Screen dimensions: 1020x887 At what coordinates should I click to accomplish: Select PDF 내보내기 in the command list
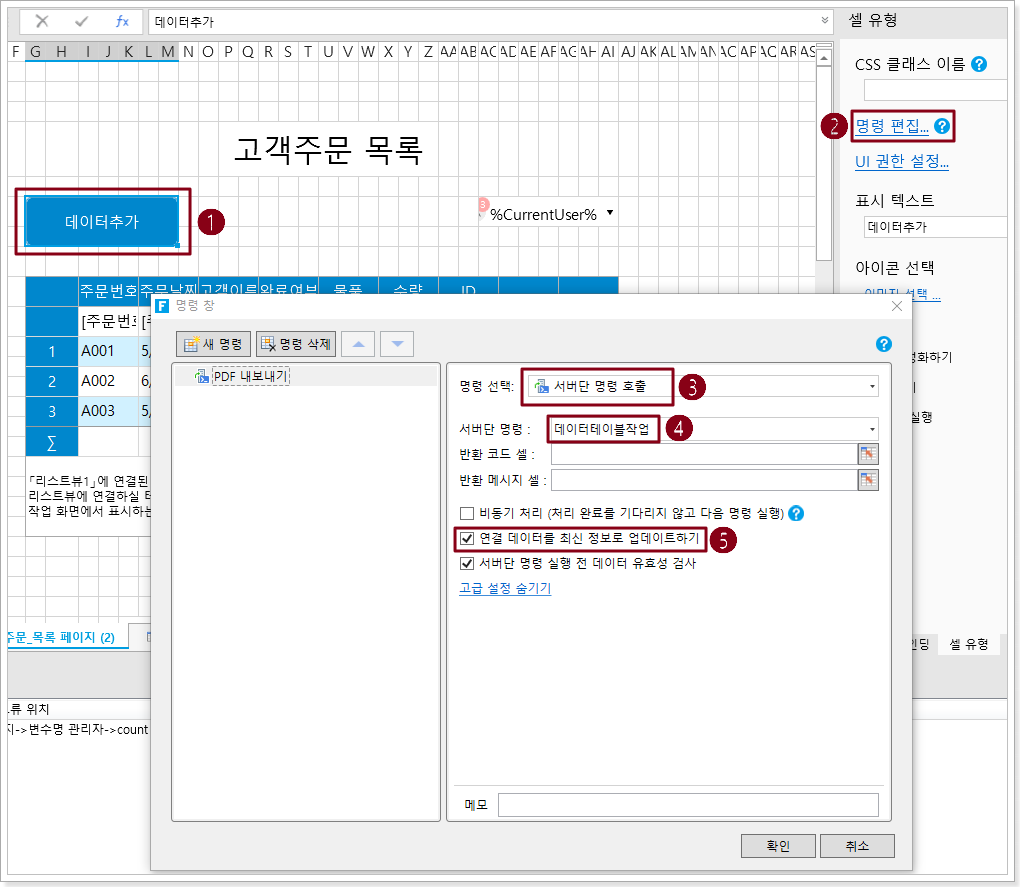[250, 376]
